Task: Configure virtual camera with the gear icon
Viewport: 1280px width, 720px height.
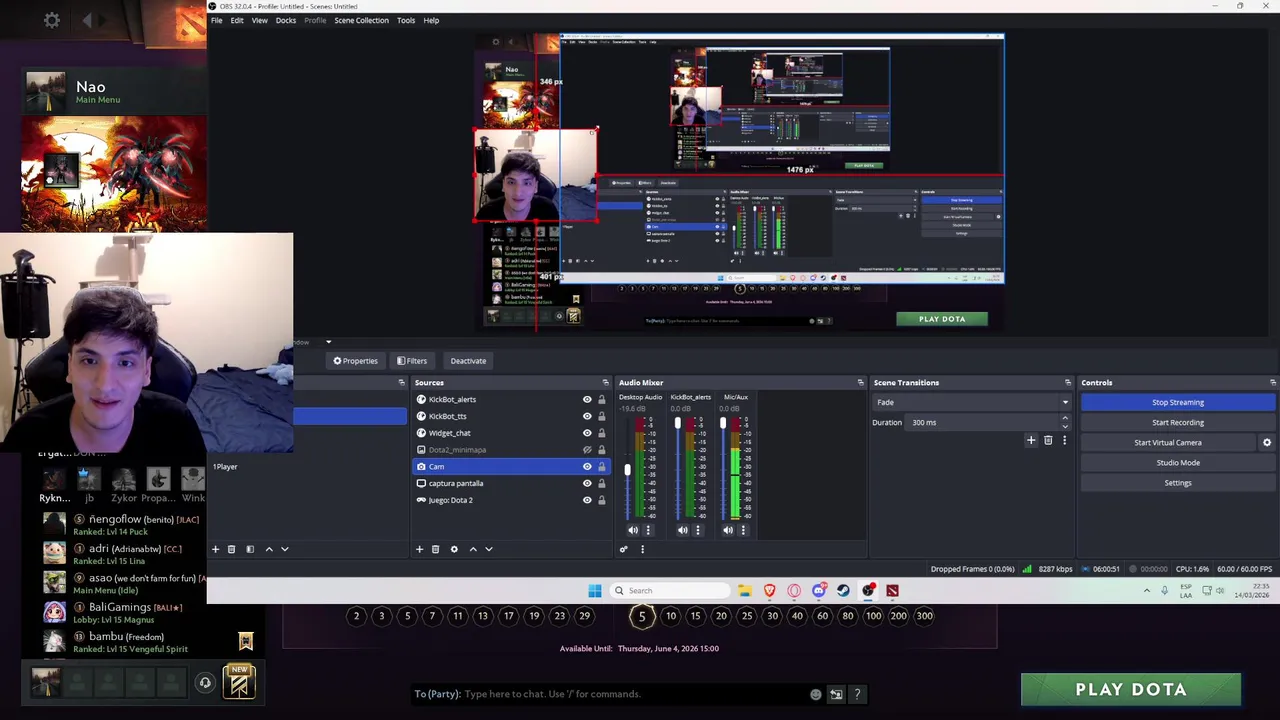Action: [1267, 442]
